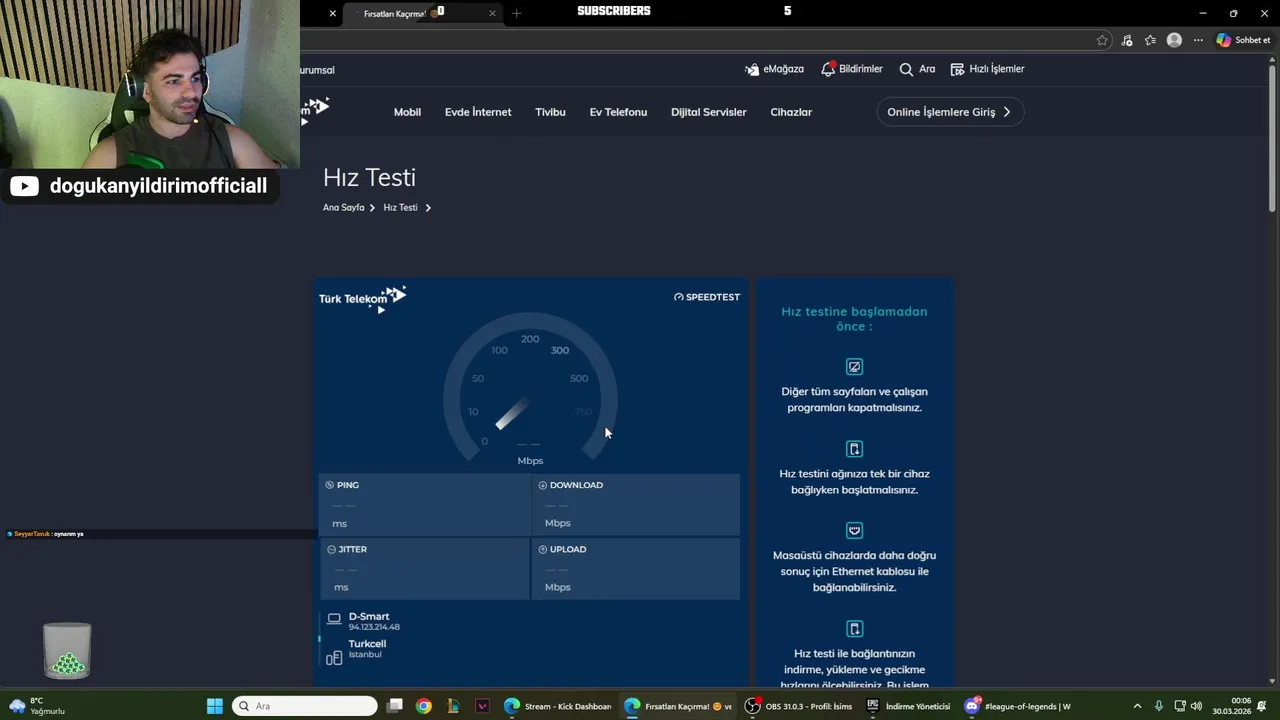Open Bildirimler notifications bell

[x=851, y=69]
